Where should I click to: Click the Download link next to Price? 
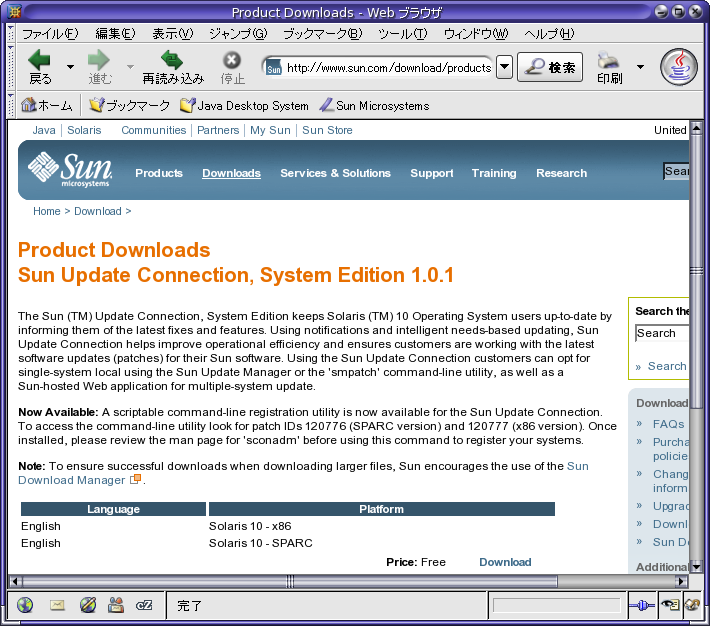coord(505,562)
